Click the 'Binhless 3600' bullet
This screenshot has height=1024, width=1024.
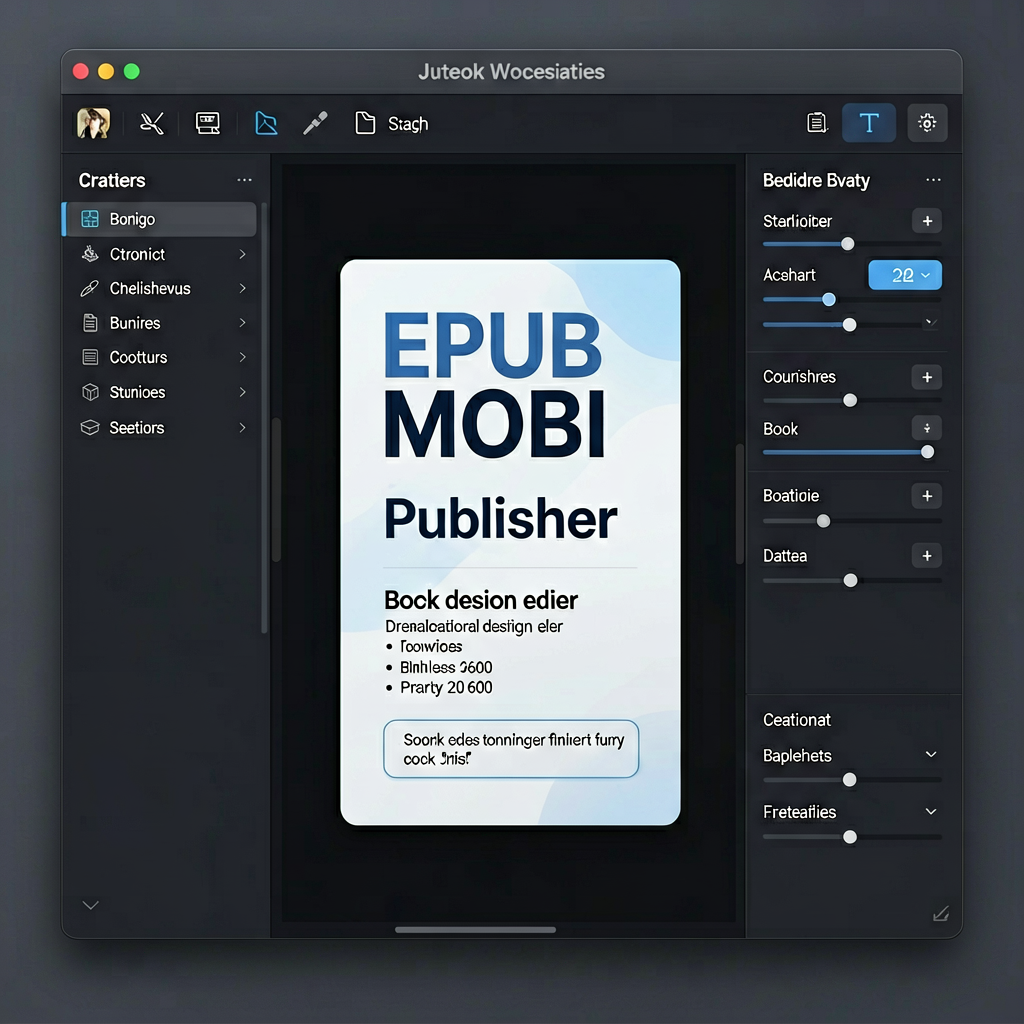click(446, 667)
